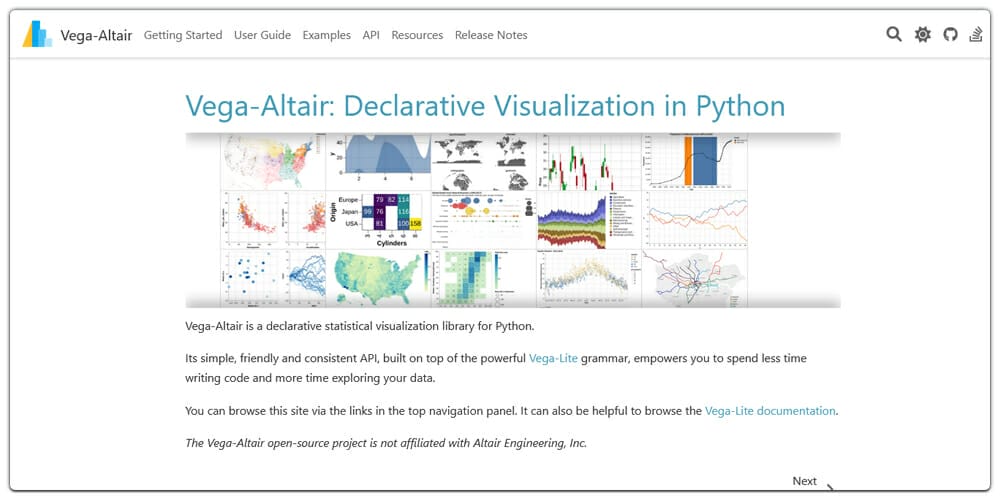The width and height of the screenshot is (1000, 500).
Task: Select the candlestick chart thumbnail
Action: [587, 161]
